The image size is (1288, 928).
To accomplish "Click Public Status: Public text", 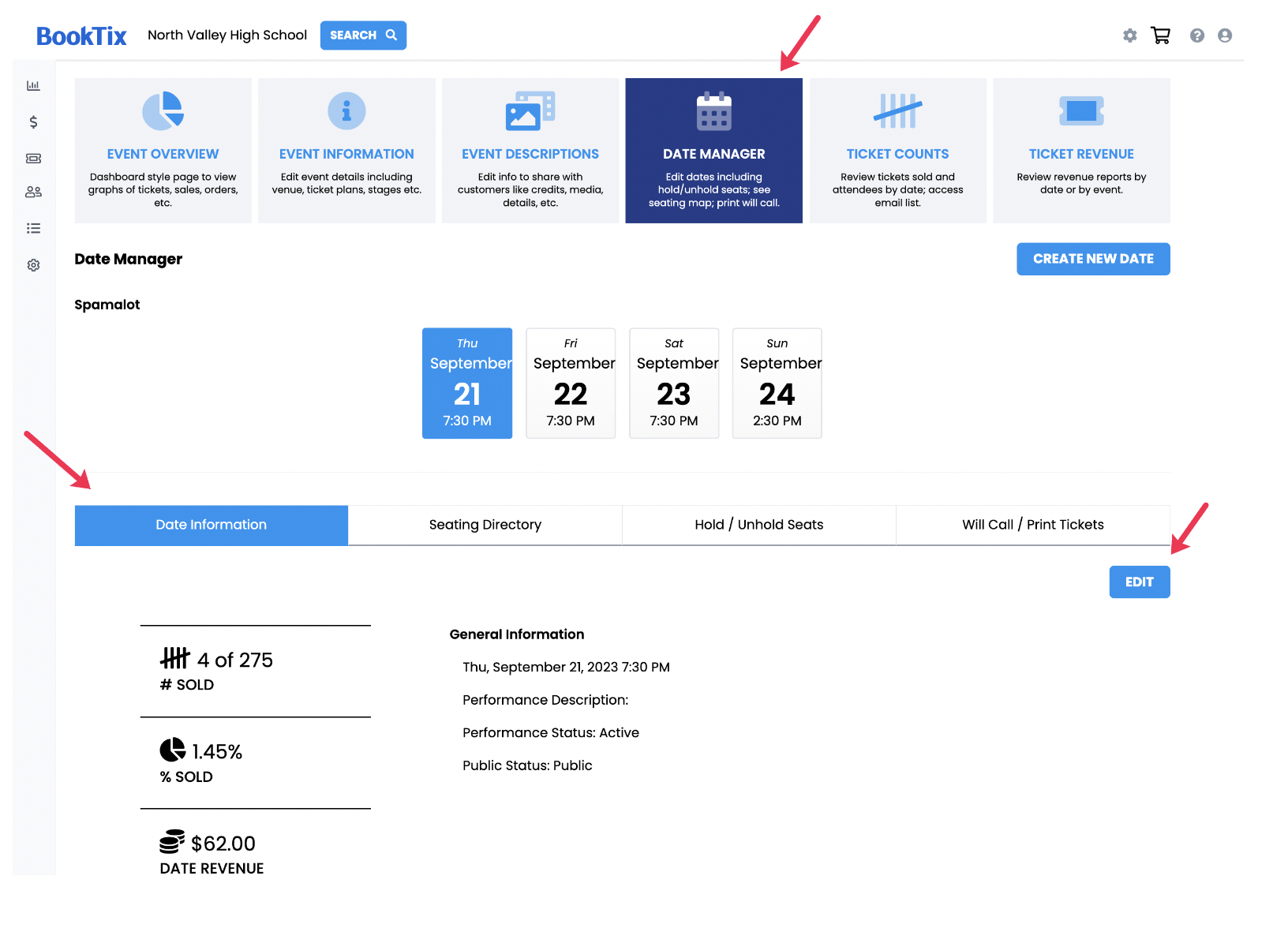I will pyautogui.click(x=527, y=765).
